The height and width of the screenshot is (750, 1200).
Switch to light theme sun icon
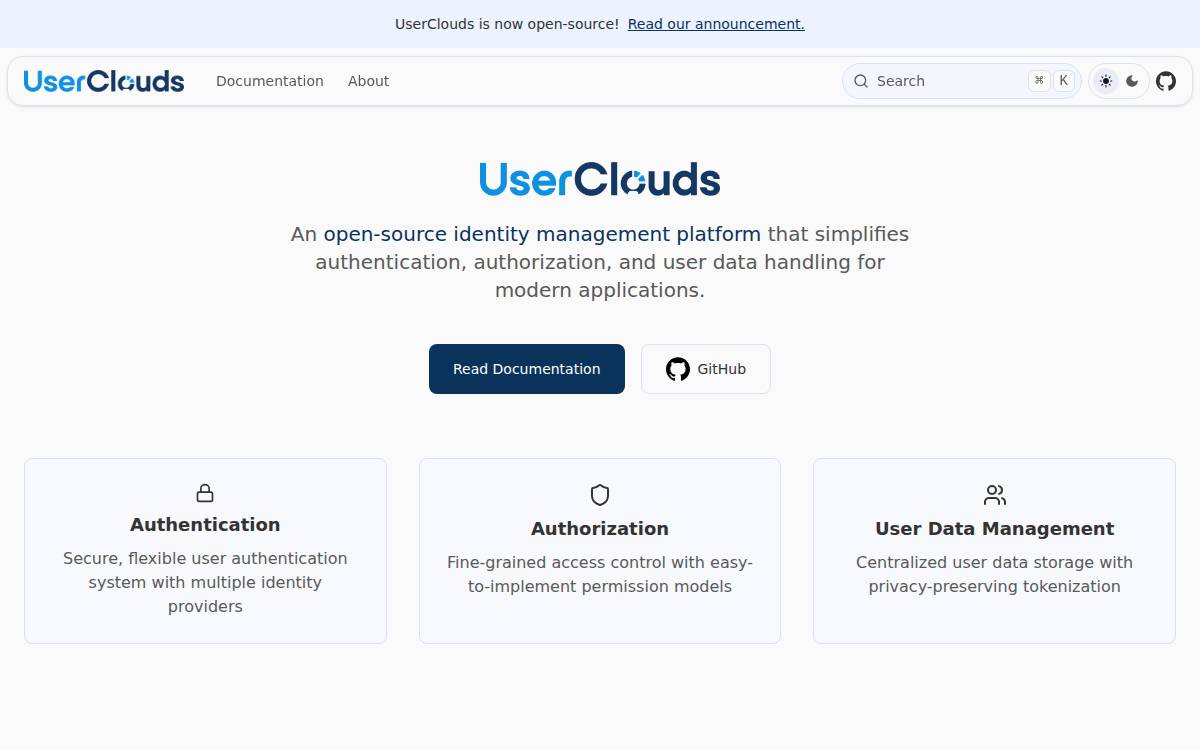pyautogui.click(x=1106, y=81)
